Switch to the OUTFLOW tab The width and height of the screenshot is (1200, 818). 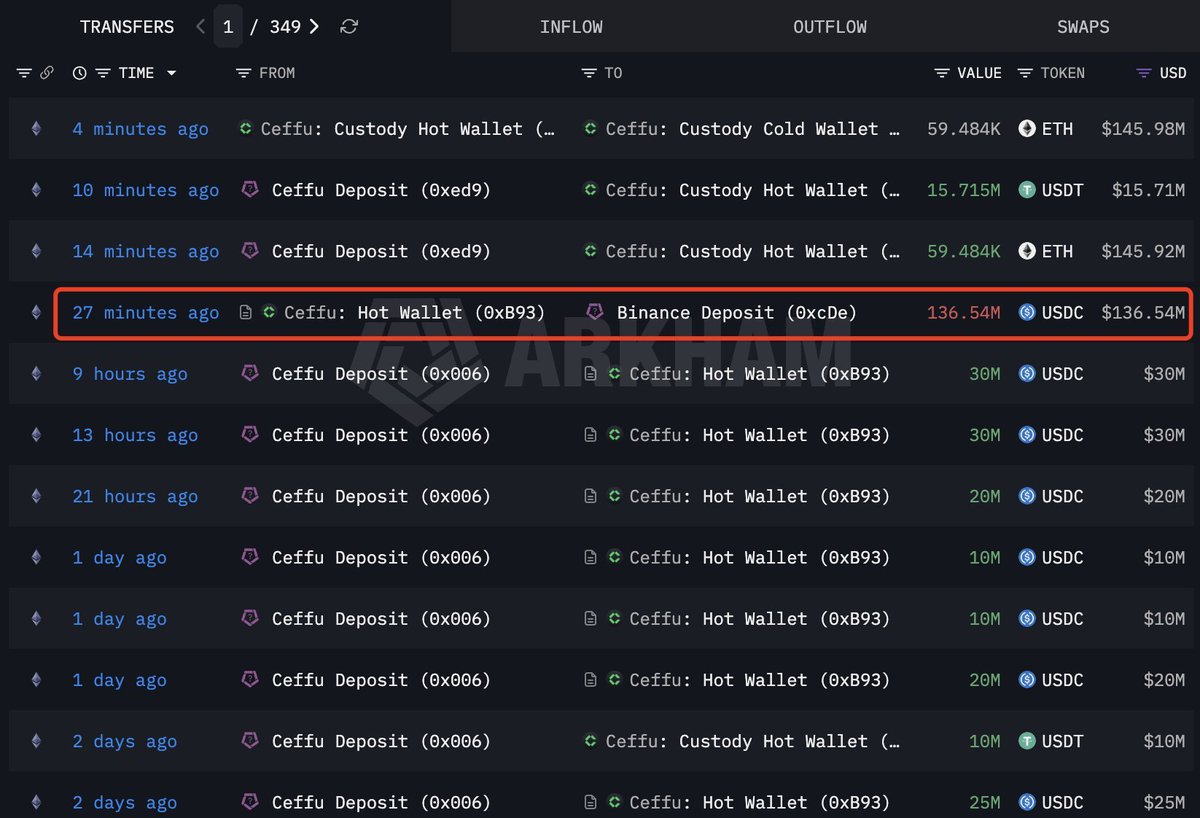point(830,27)
